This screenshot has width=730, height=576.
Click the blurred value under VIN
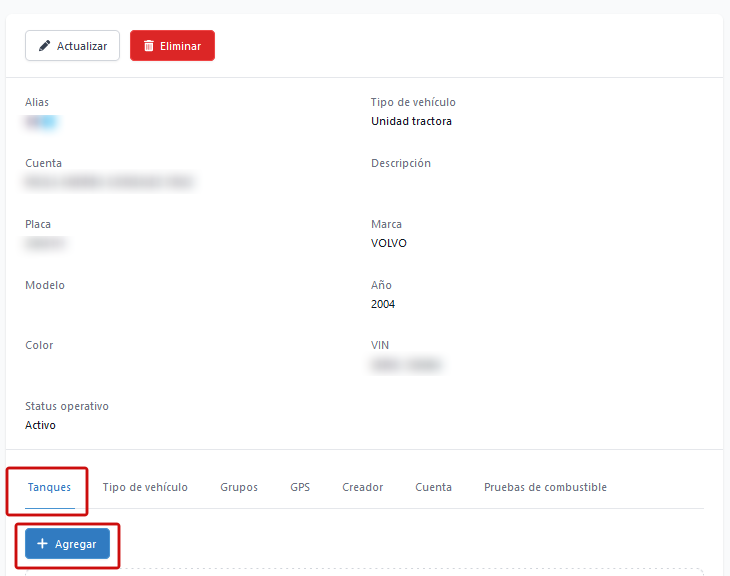pyautogui.click(x=406, y=365)
